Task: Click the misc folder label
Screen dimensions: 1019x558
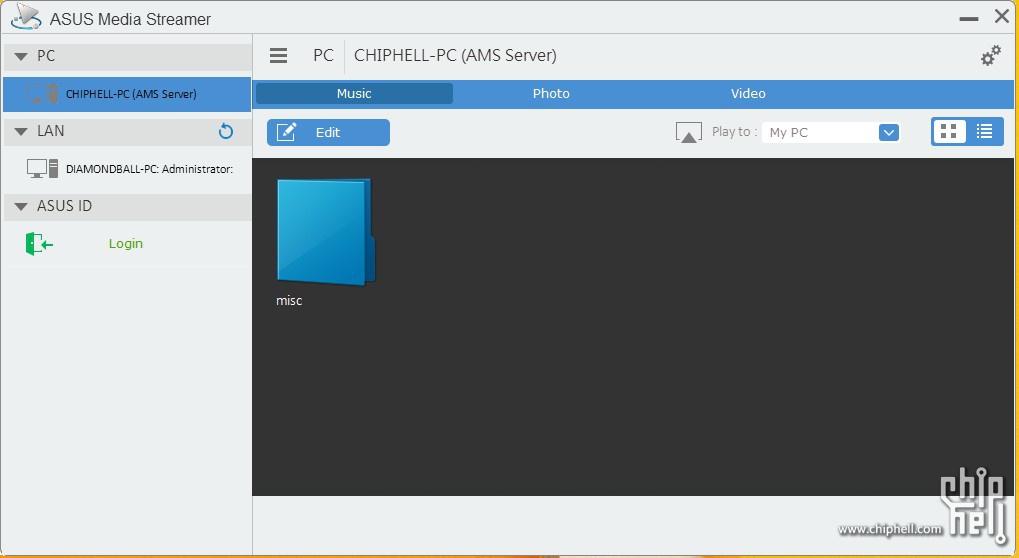Action: (x=289, y=301)
